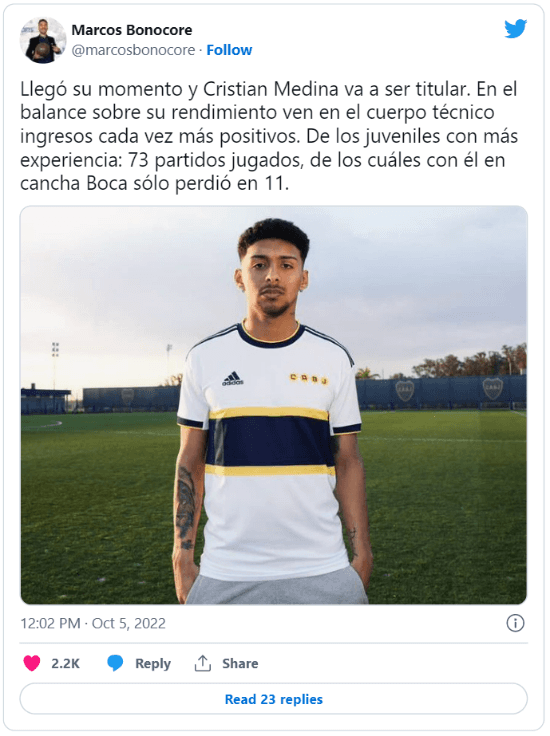Image resolution: width=550 pixels, height=736 pixels.
Task: Select the Share label
Action: click(240, 663)
